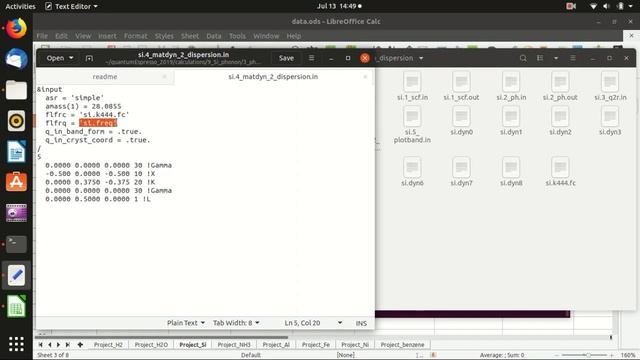Select the si.dyn2 file
Screen dimensions: 640x360
[560, 121]
